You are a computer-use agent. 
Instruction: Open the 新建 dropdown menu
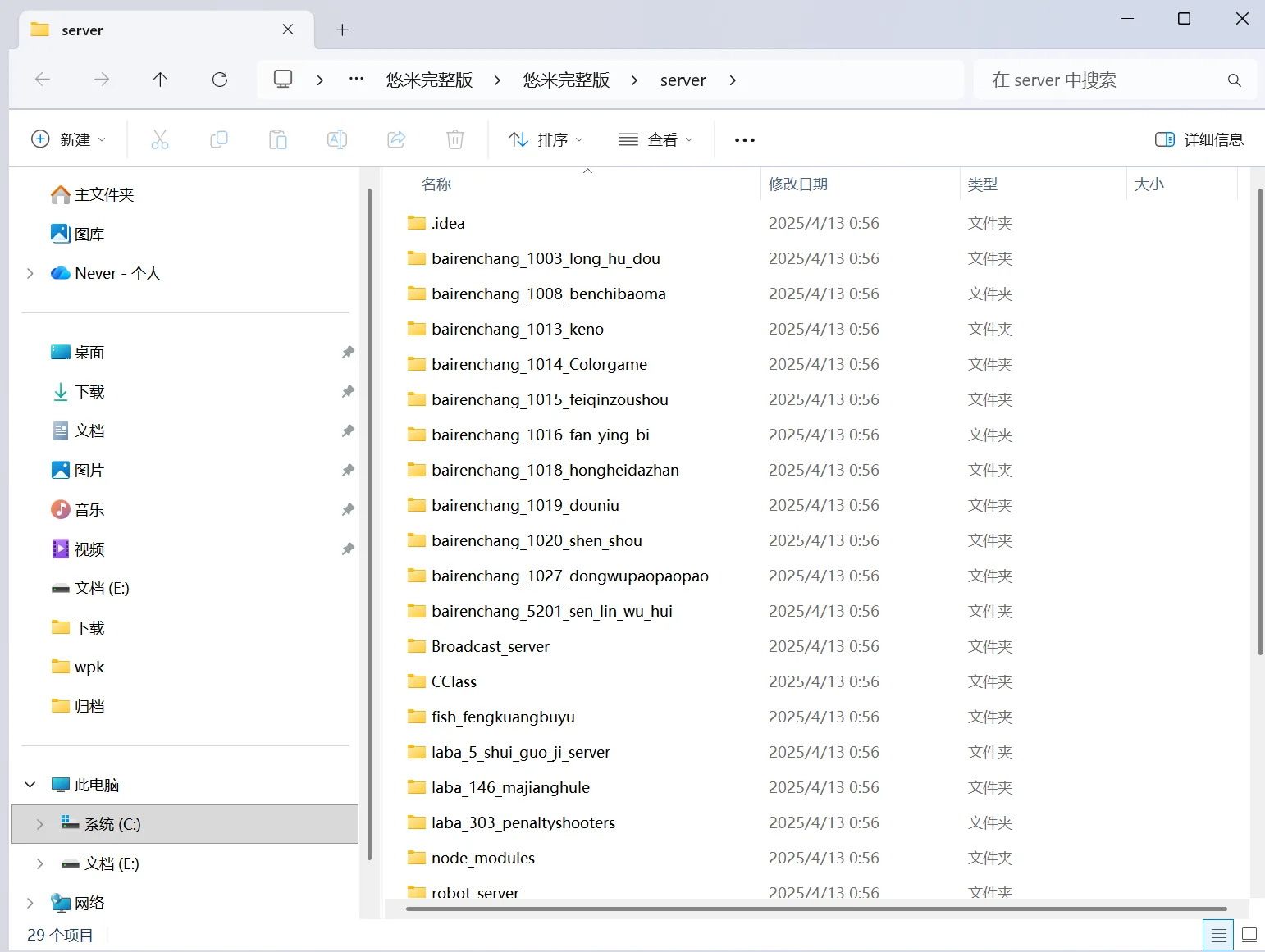coord(69,139)
